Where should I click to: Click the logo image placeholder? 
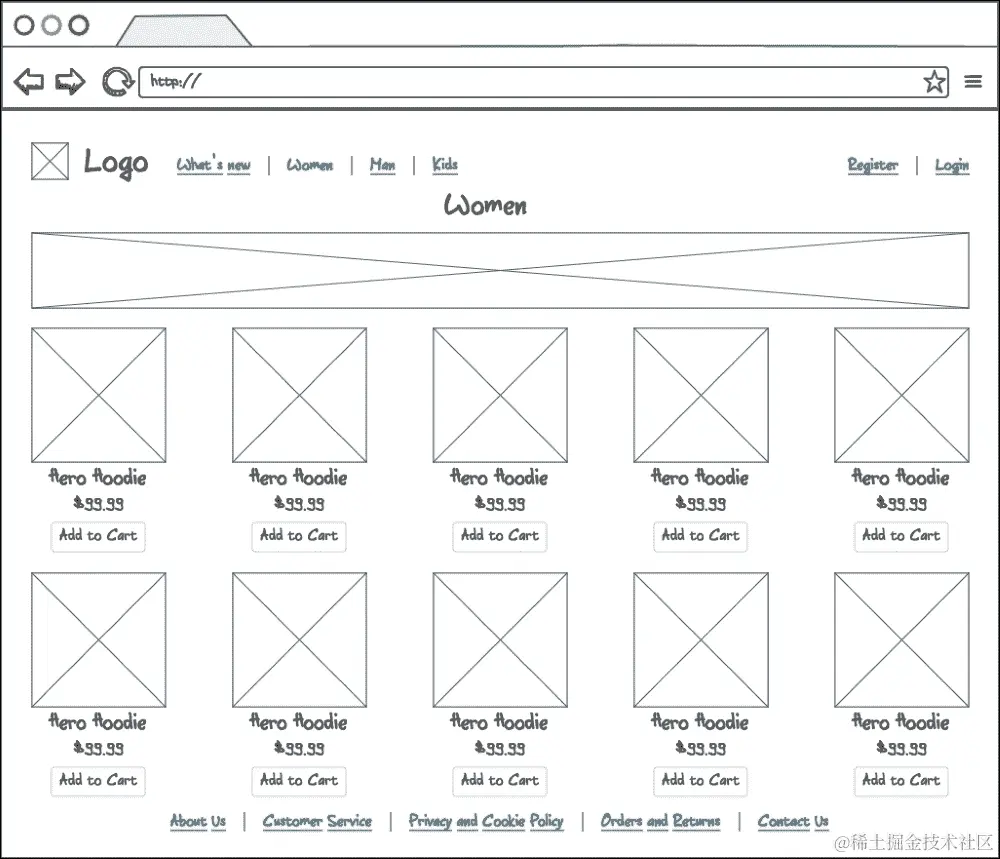click(x=50, y=161)
